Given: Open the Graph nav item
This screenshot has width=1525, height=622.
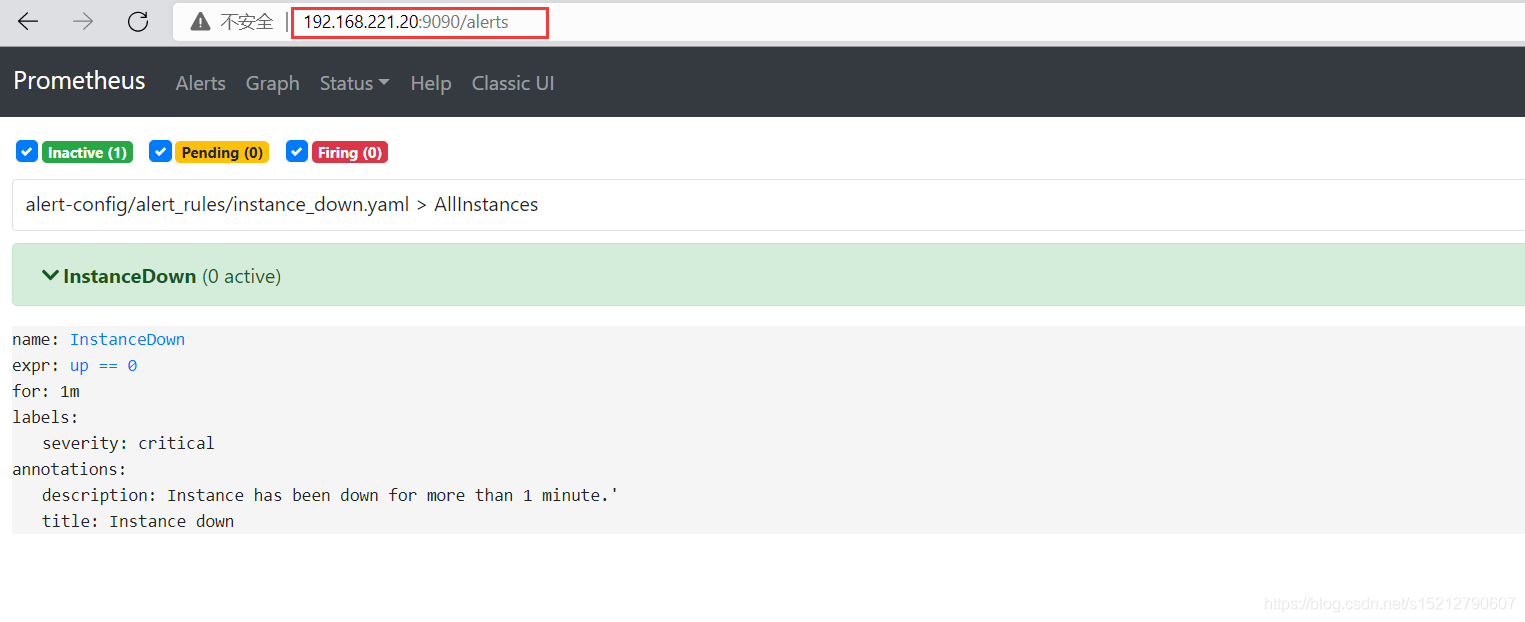Looking at the screenshot, I should tap(273, 83).
